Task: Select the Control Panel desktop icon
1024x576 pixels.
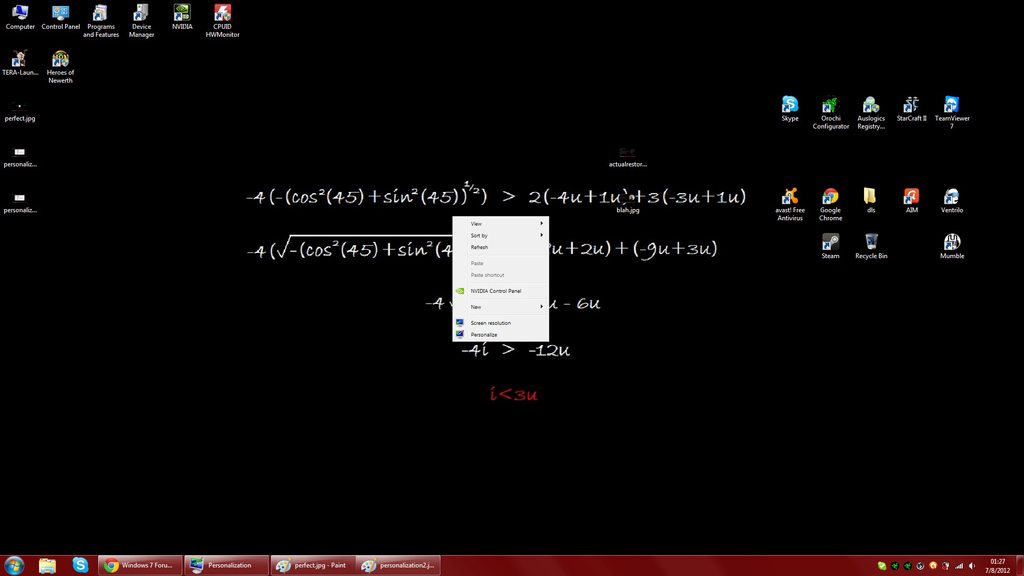Action: 60,18
